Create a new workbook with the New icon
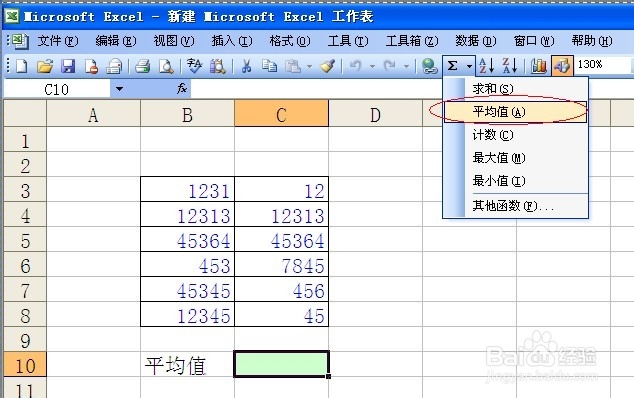634x398 pixels. [x=21, y=66]
